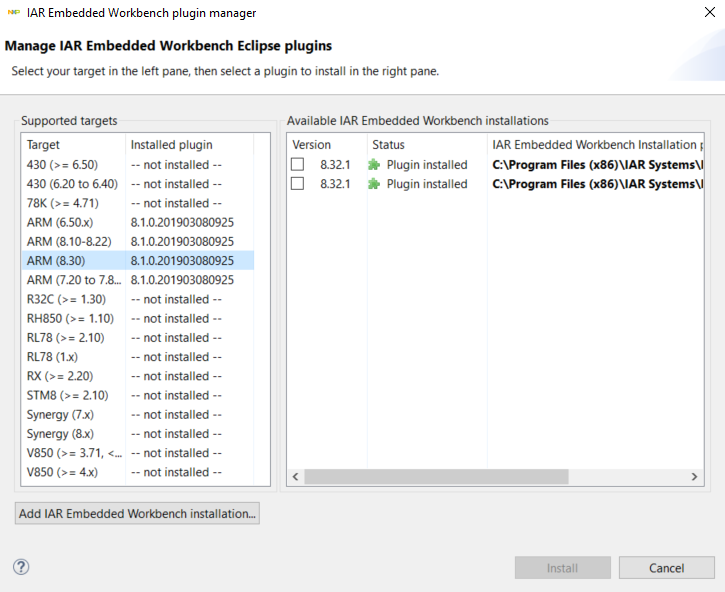Click Add IAR Embedded Workbench installation button
725x592 pixels.
pos(138,513)
